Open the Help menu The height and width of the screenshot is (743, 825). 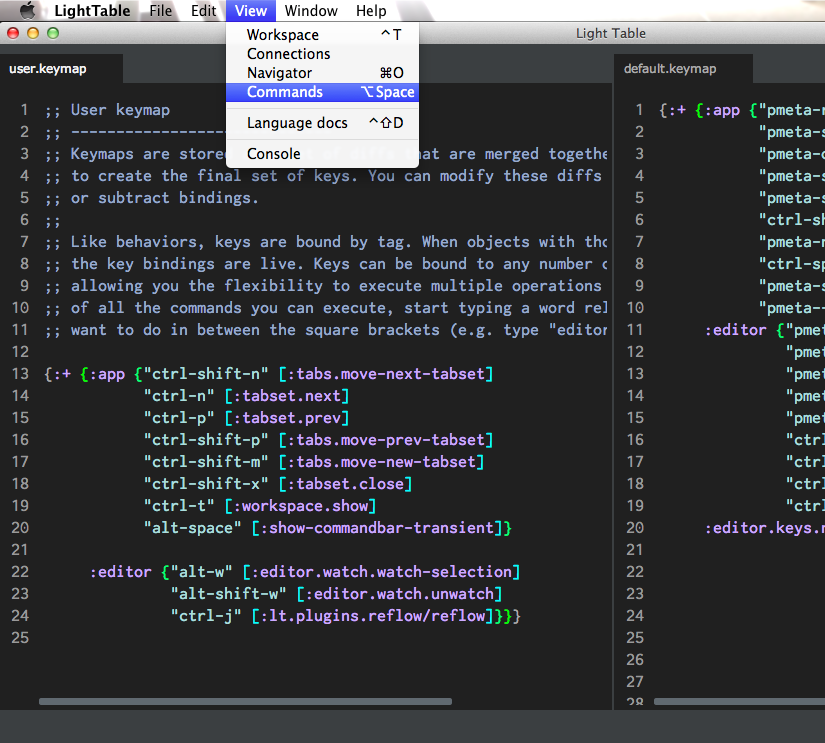[371, 11]
